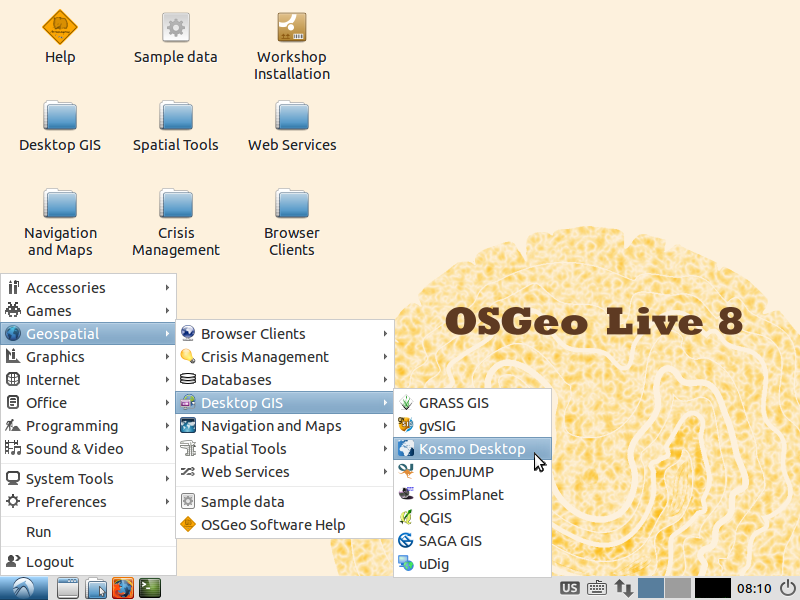
Task: Click Logout in the main menu
Action: [x=88, y=562]
